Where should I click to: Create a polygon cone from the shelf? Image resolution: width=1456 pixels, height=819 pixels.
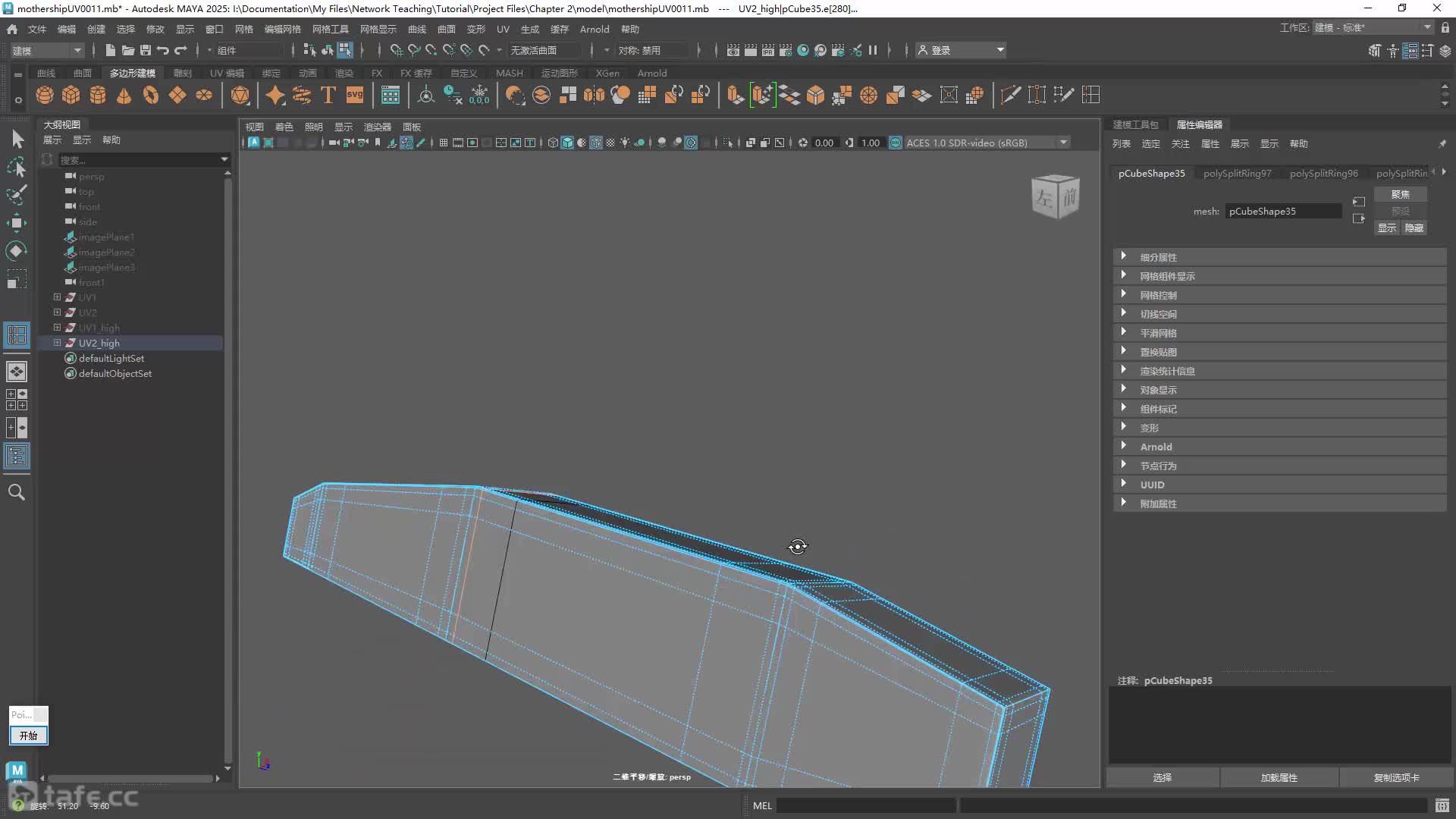pos(124,95)
